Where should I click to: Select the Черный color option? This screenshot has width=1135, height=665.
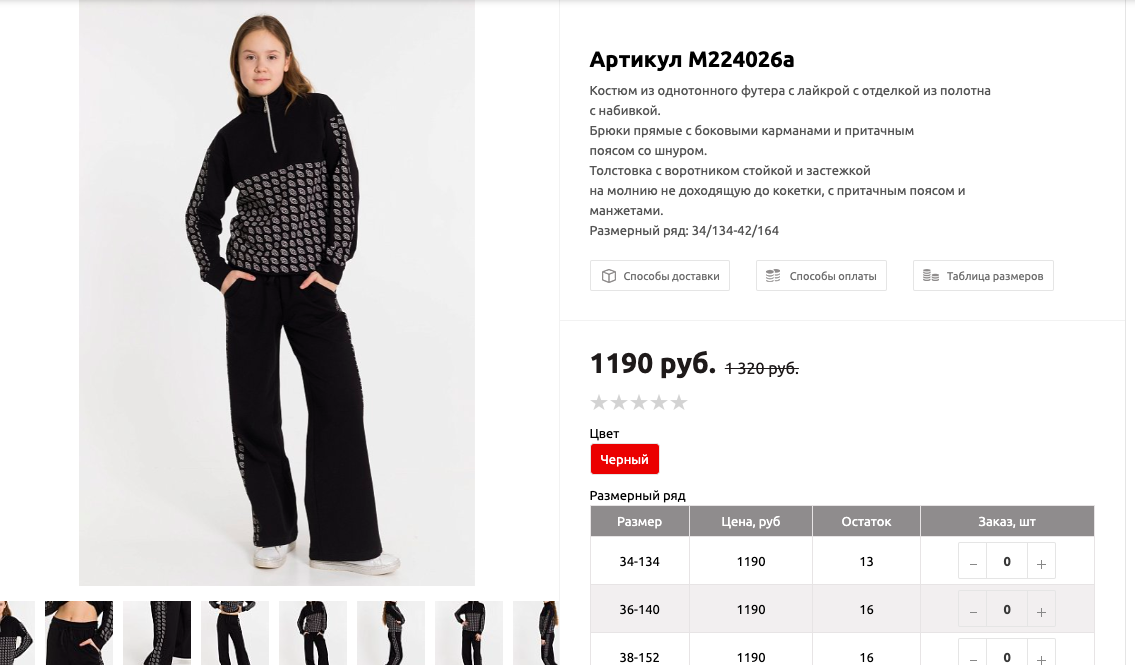[x=625, y=459]
